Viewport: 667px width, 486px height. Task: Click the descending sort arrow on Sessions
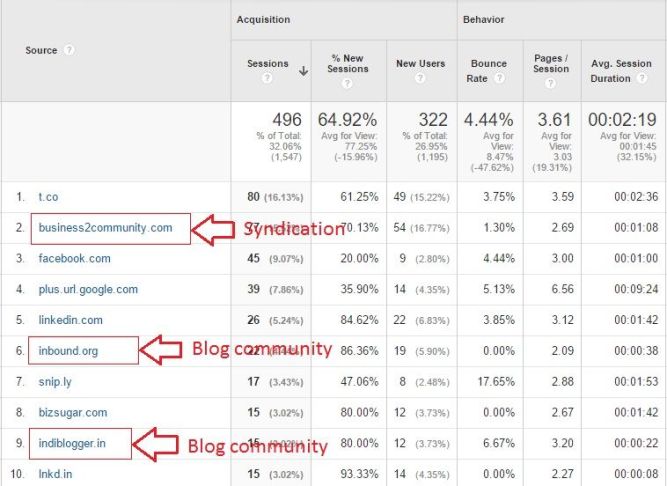tap(303, 71)
